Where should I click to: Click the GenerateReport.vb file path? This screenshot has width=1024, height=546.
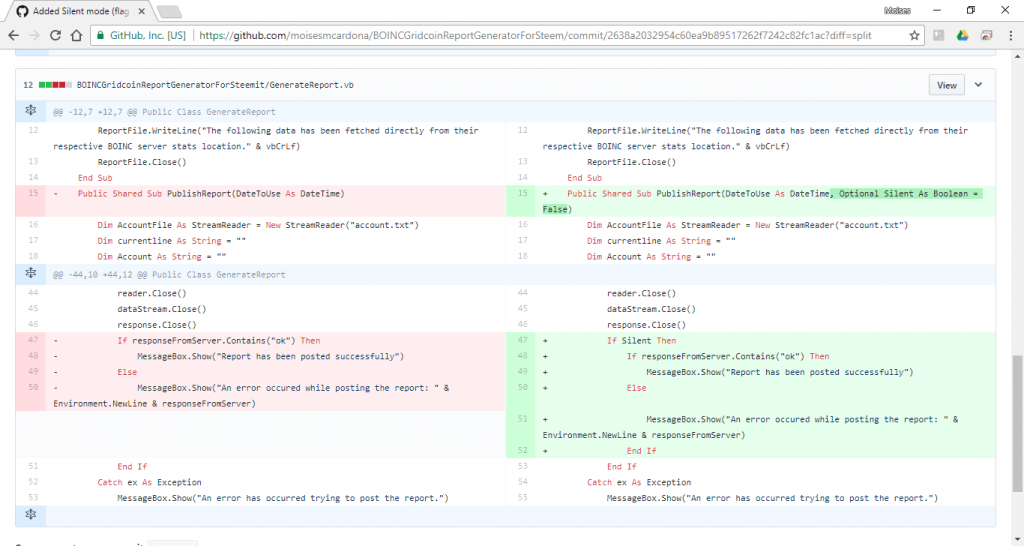(x=215, y=85)
